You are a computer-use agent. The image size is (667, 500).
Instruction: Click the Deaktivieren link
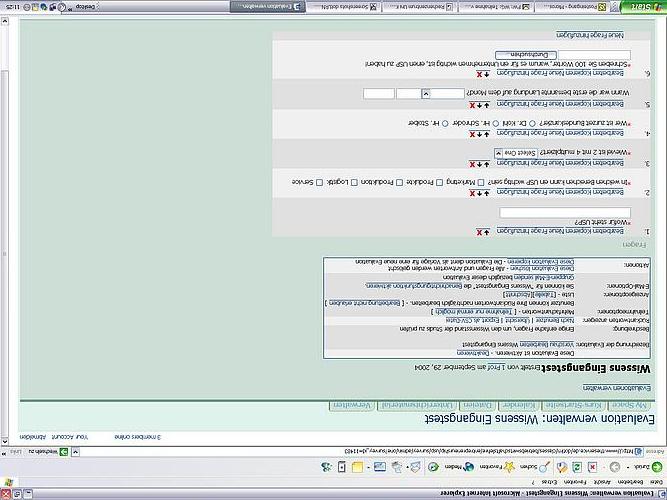473,353
